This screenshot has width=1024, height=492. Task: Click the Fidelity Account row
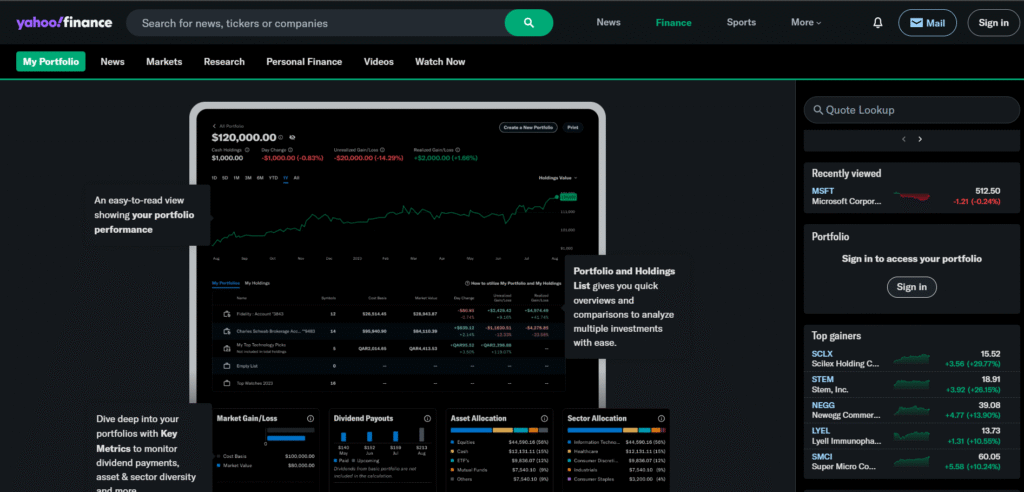pyautogui.click(x=389, y=314)
